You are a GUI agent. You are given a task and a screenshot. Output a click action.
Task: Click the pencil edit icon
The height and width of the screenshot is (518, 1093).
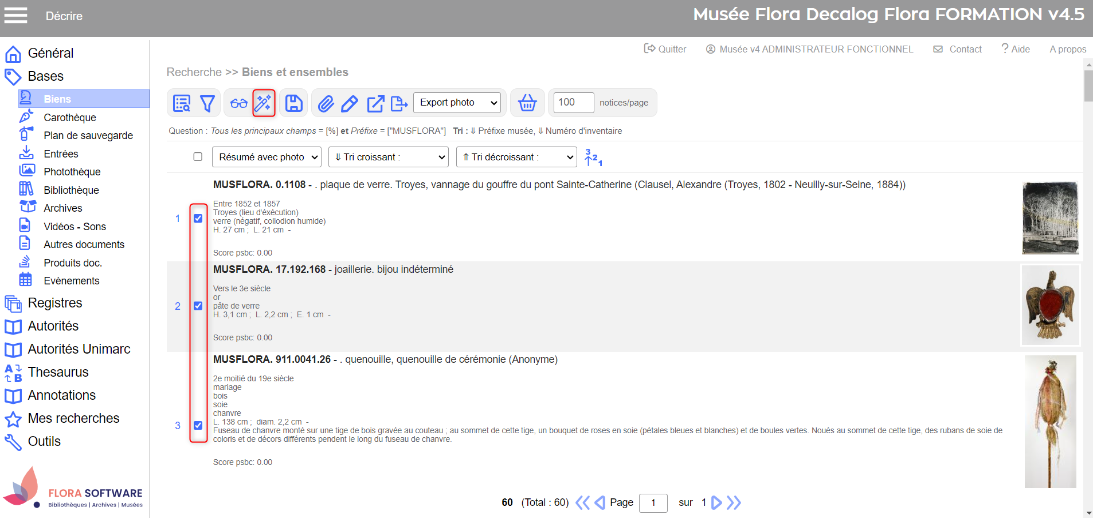click(350, 103)
